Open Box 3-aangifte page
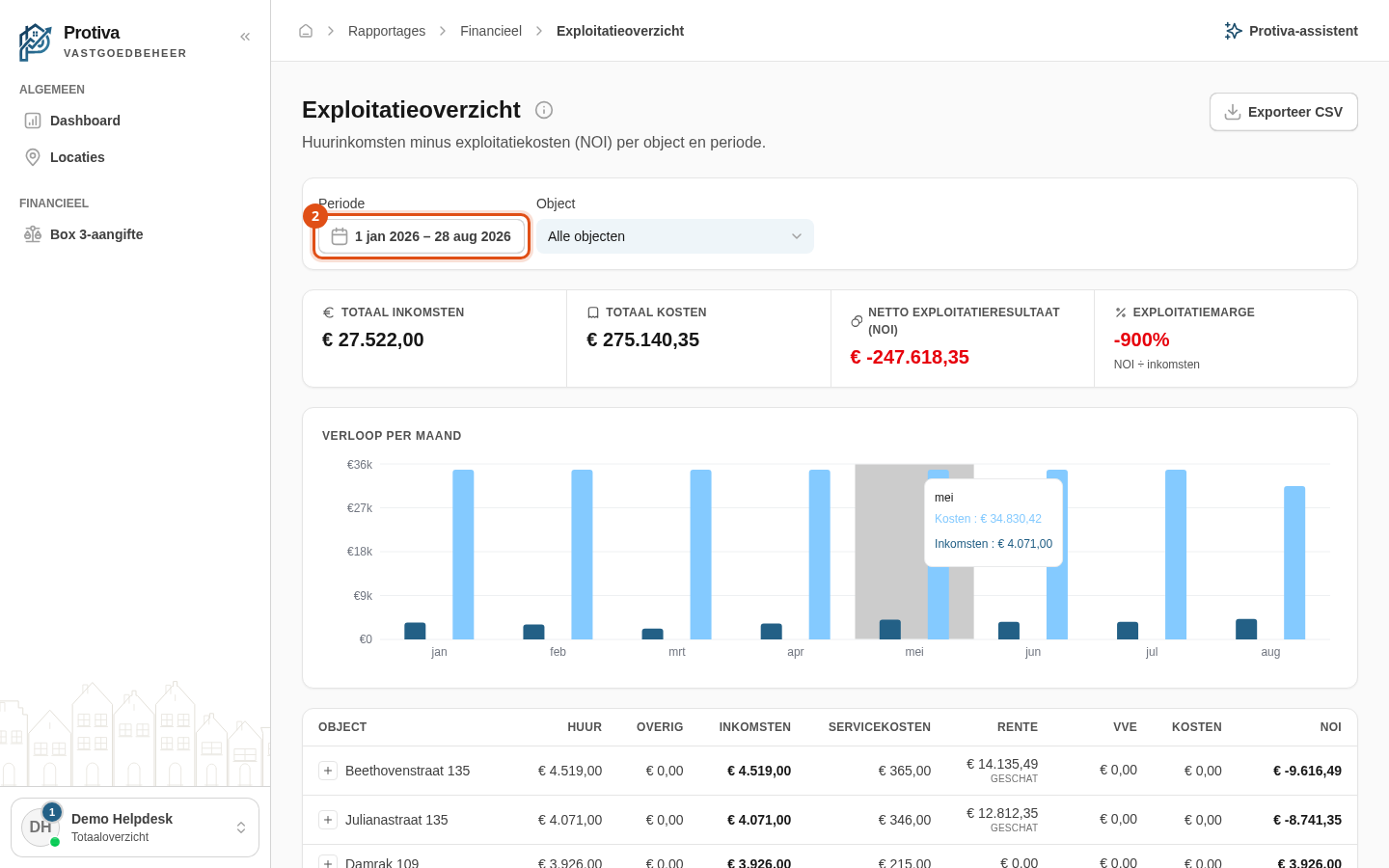 135,234
